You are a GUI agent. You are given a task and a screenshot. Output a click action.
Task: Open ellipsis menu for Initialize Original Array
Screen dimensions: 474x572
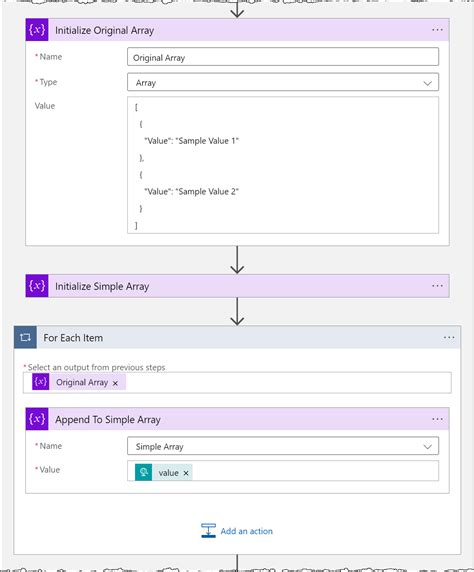pos(437,30)
